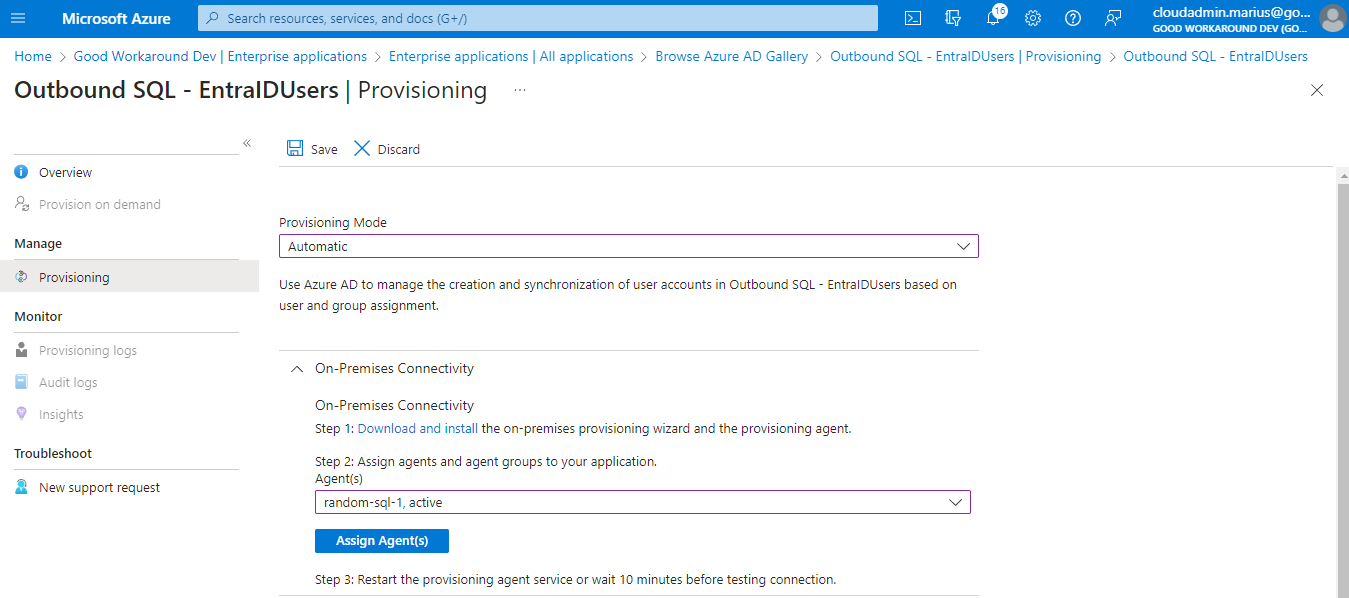The image size is (1349, 598).
Task: Follow the Download and install link
Action: pyautogui.click(x=417, y=428)
